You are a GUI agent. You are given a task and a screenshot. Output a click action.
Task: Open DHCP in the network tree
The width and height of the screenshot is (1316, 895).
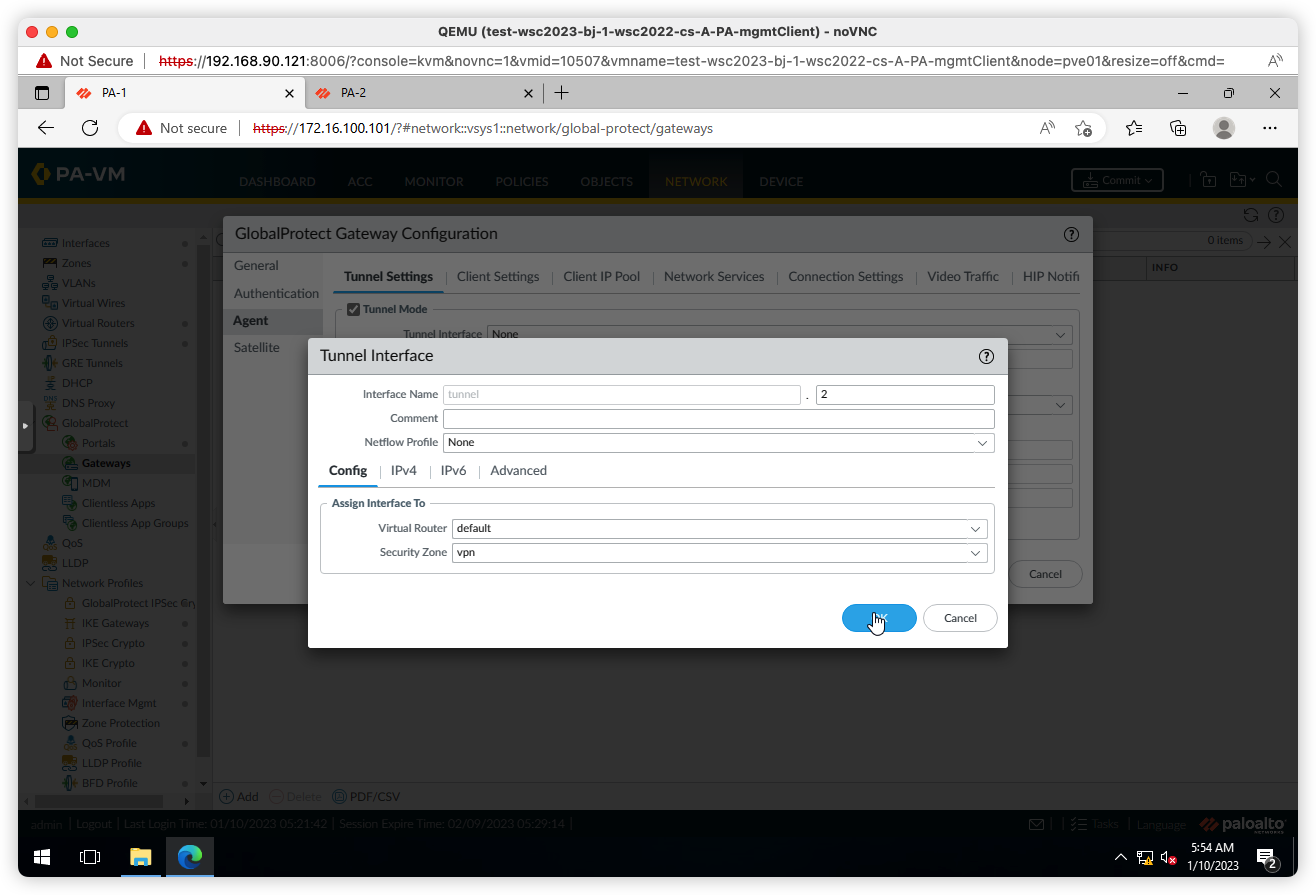tap(77, 383)
